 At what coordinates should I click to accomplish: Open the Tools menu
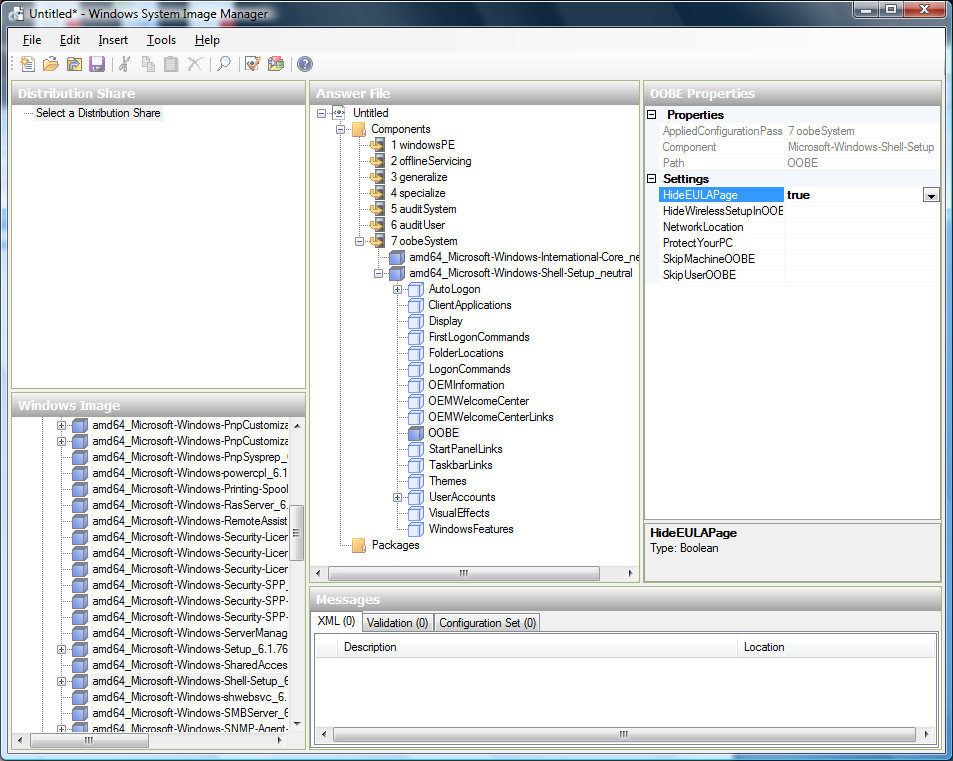tap(161, 39)
